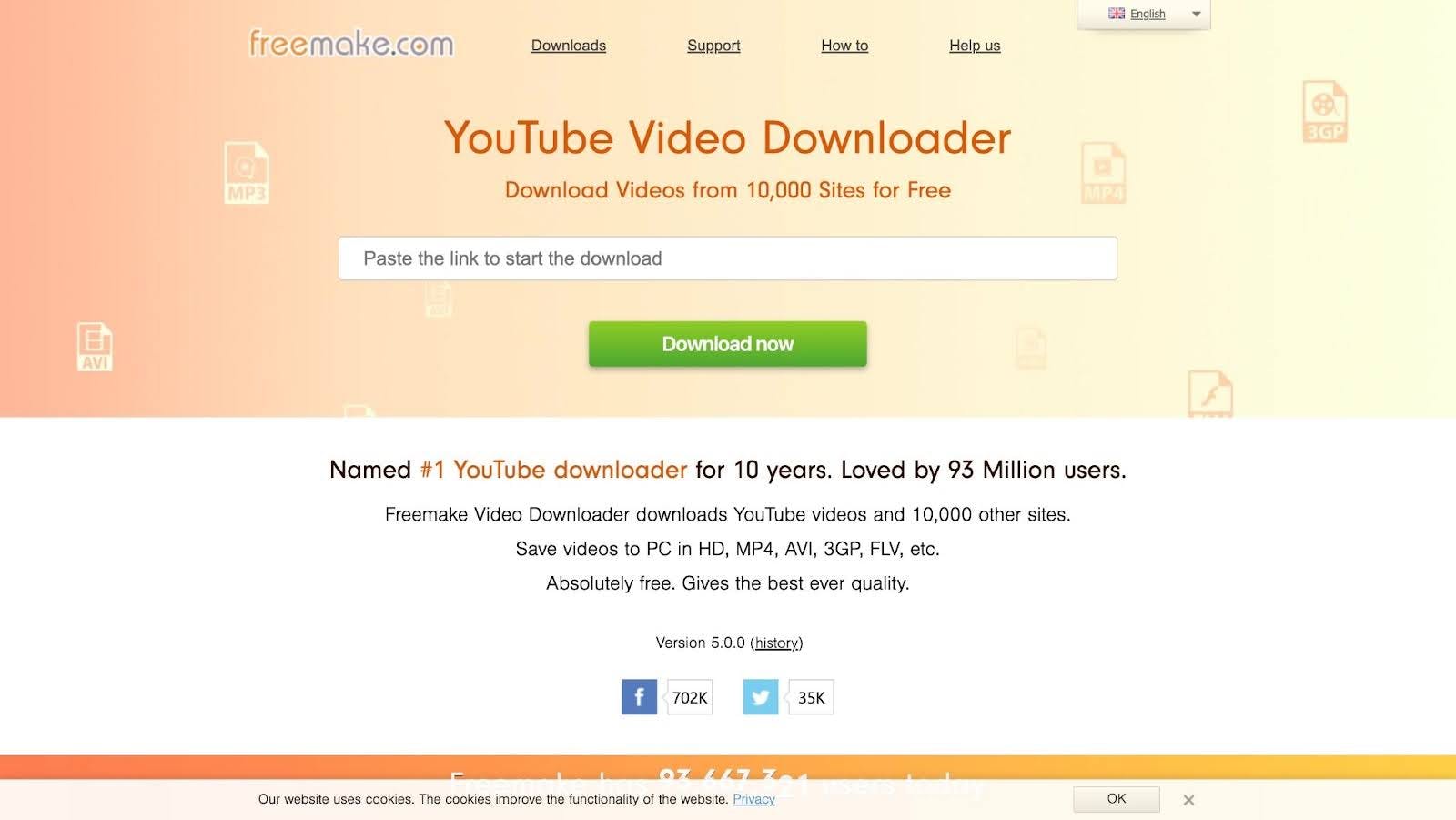Go to the How to page

click(x=844, y=46)
